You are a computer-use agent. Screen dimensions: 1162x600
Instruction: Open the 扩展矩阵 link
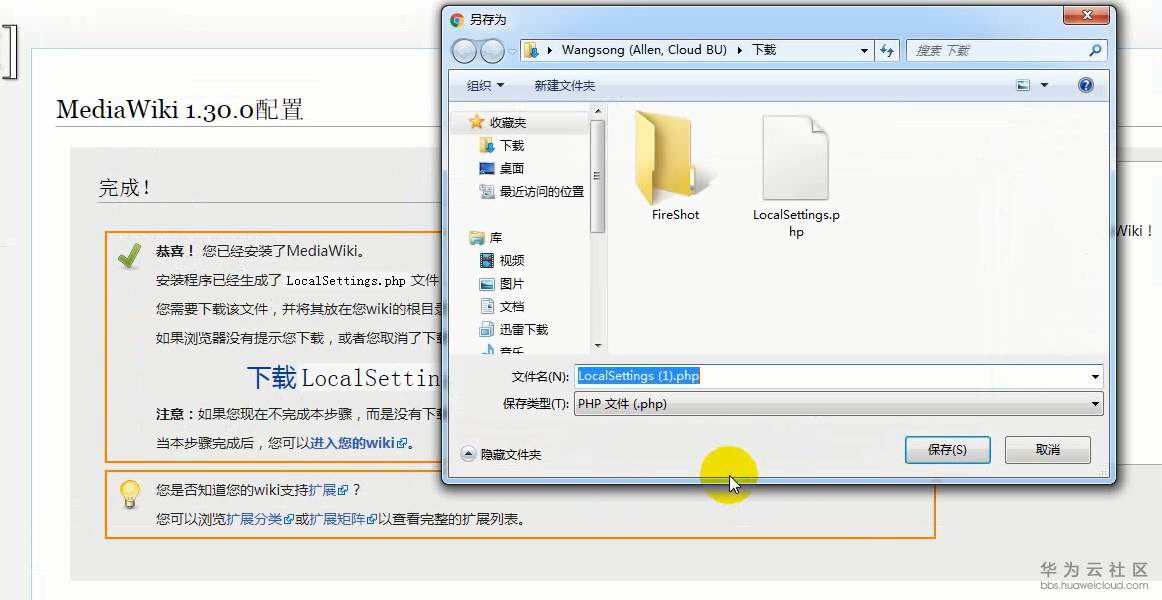click(x=343, y=519)
